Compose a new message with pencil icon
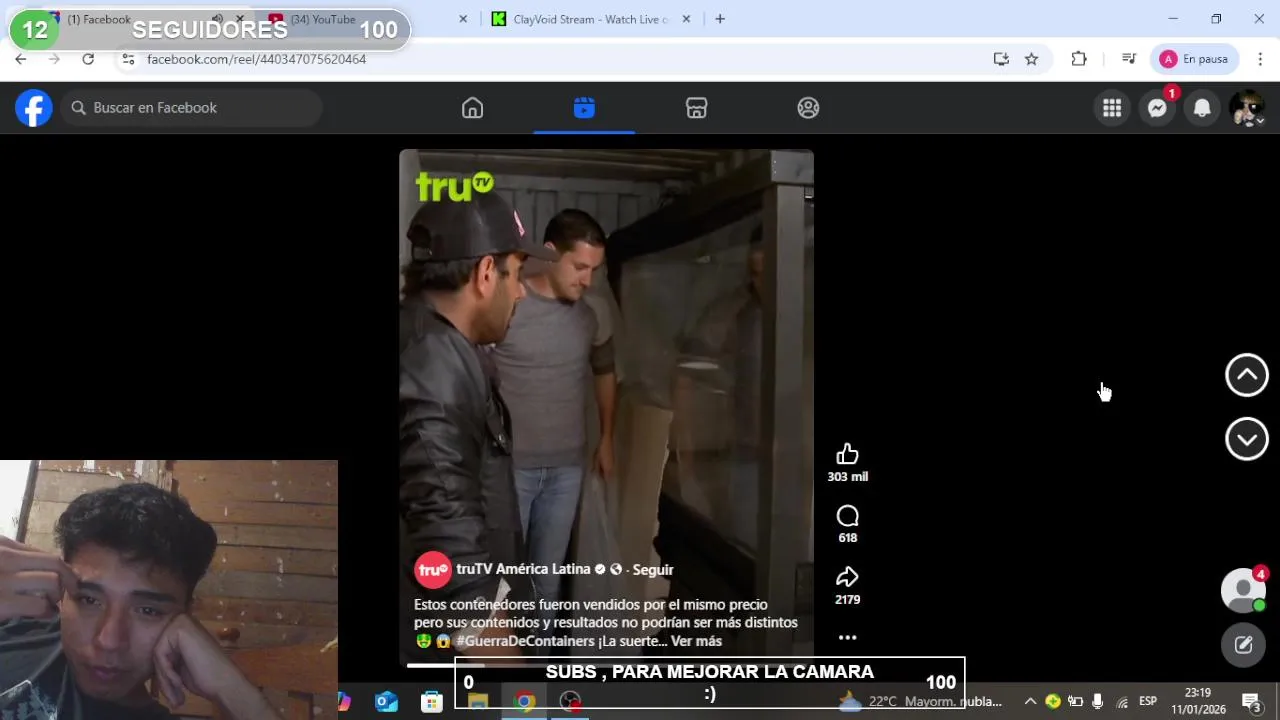Screen dimensions: 1280x720 tap(1243, 645)
